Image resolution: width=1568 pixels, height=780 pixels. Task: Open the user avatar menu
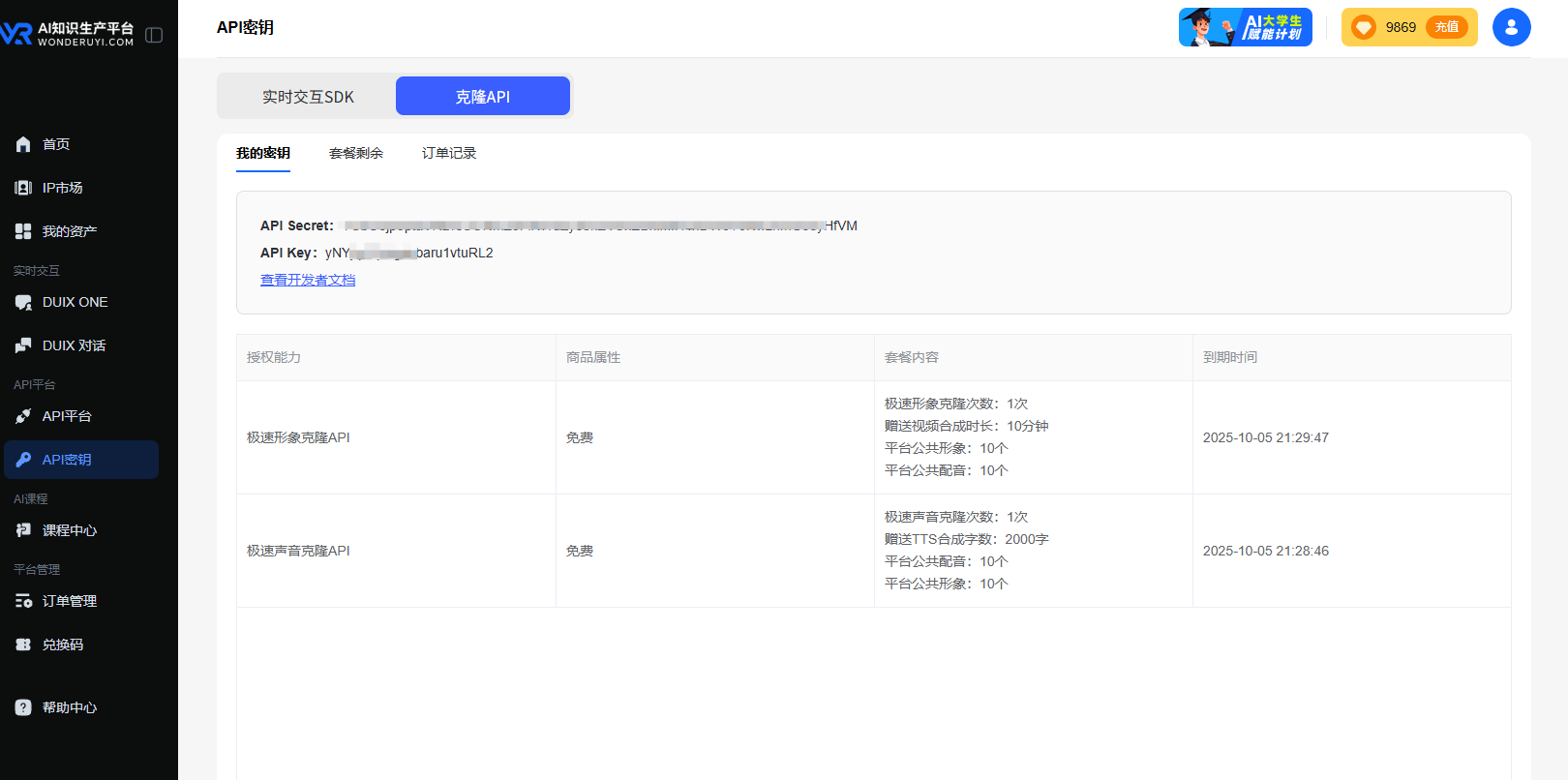[1511, 27]
